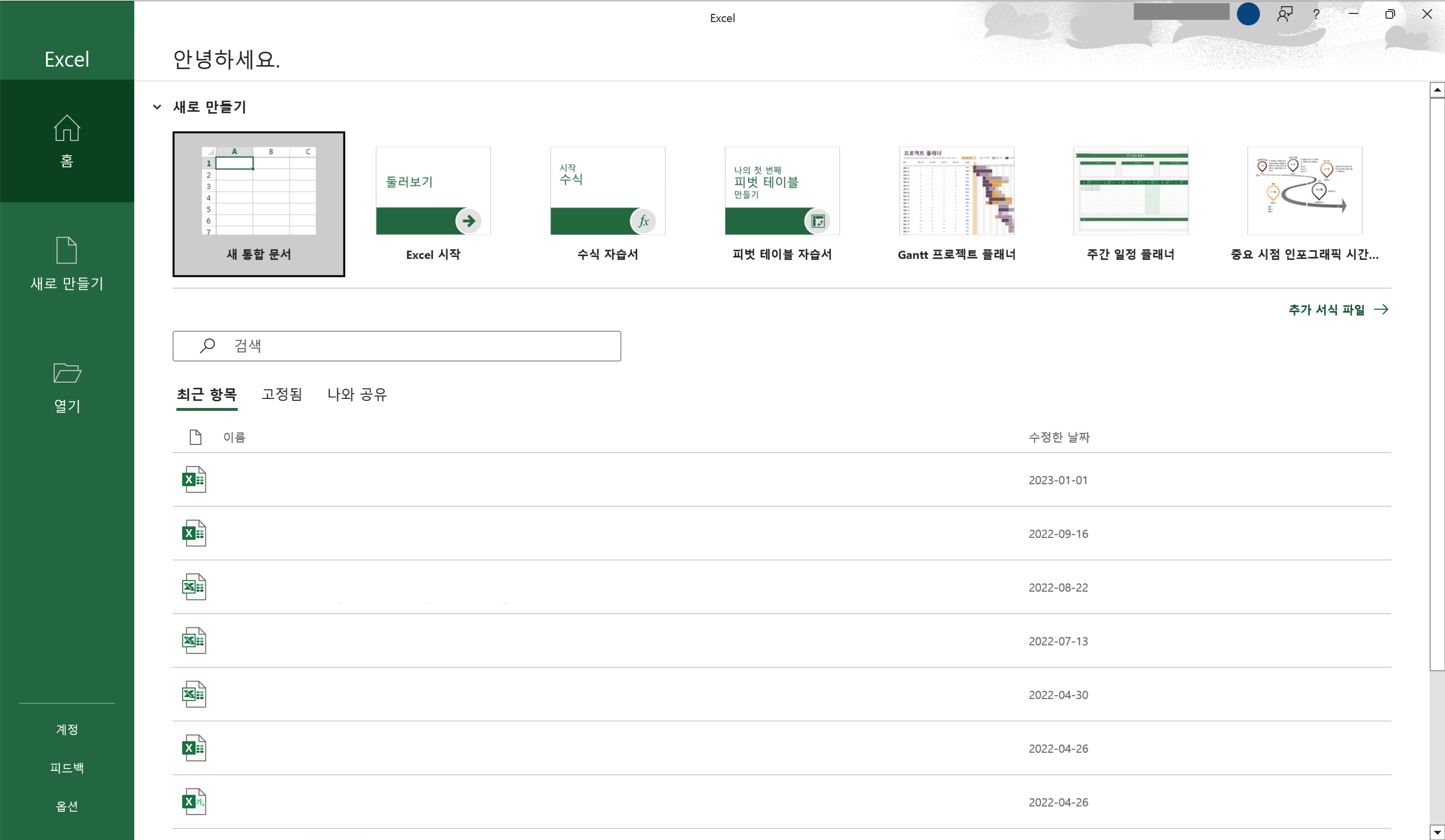Select the row dated 2022-09-16

tap(782, 534)
